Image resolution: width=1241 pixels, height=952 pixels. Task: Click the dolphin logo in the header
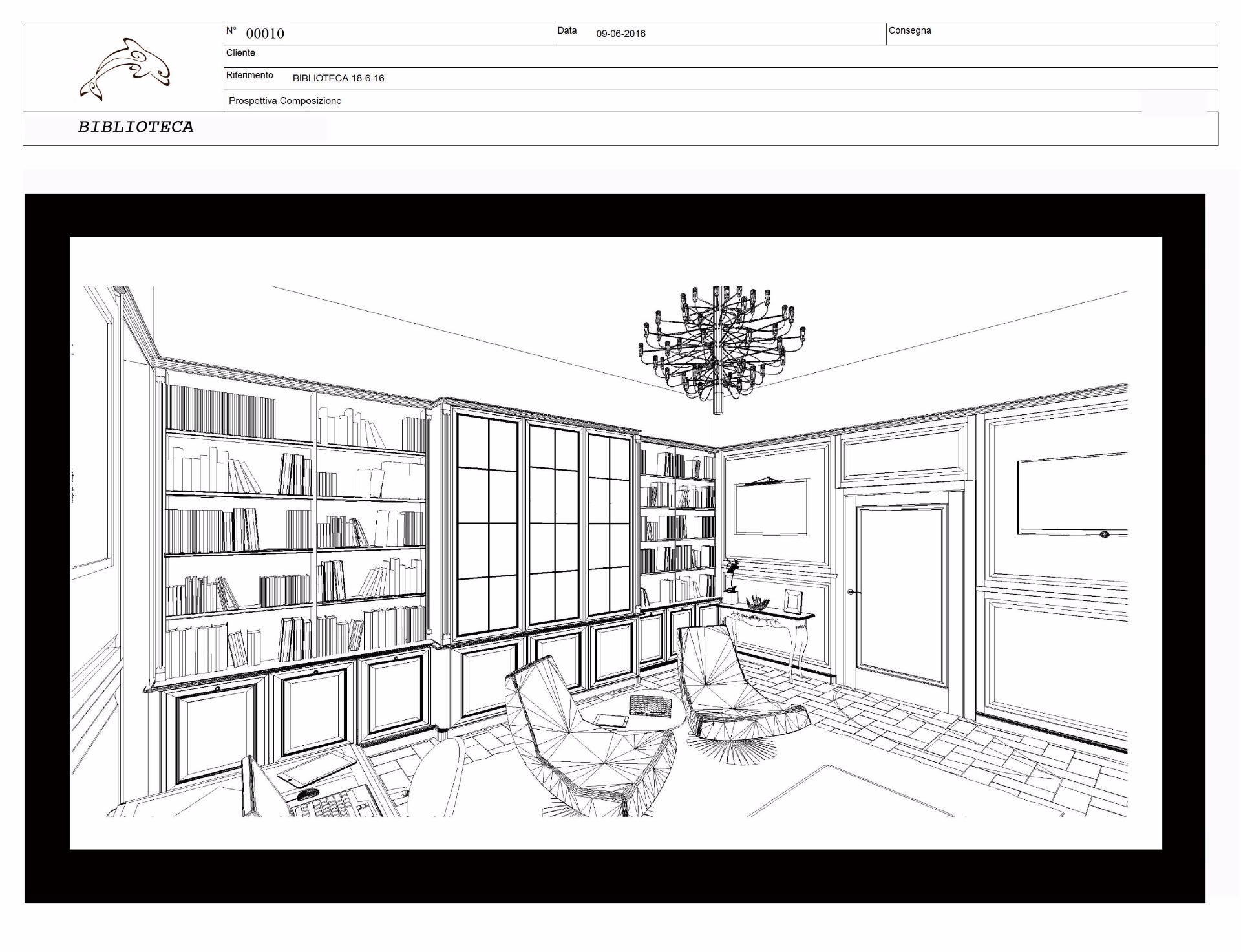[125, 69]
